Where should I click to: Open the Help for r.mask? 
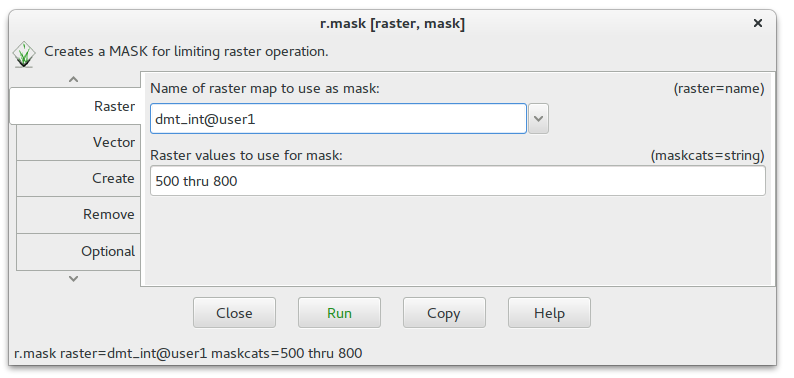(549, 313)
